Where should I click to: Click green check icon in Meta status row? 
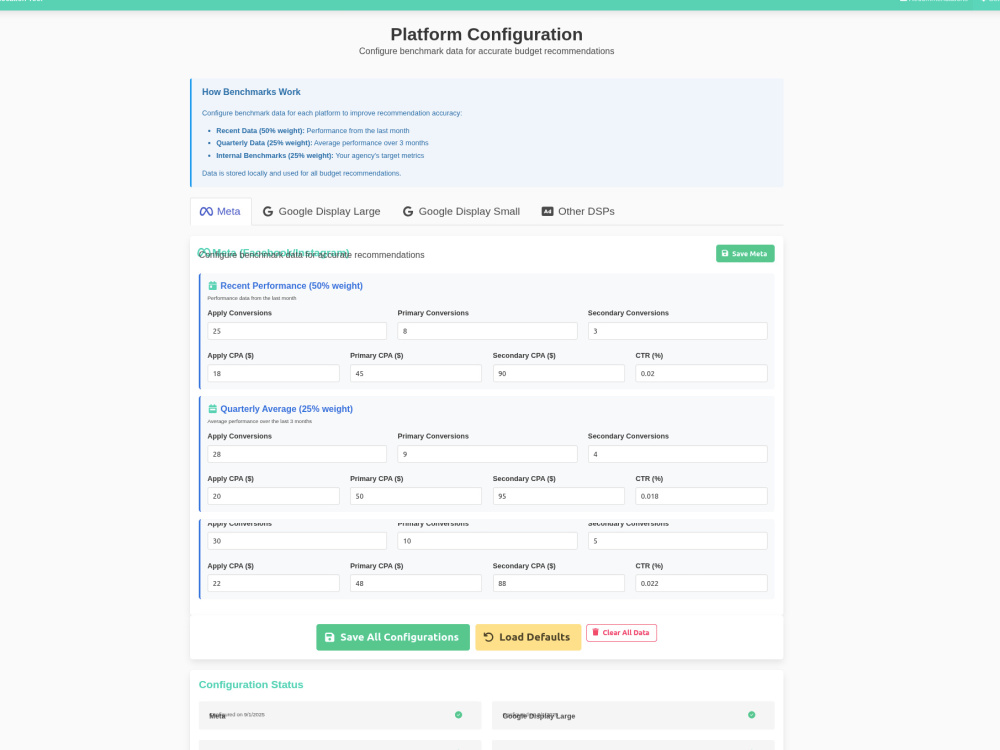point(459,715)
